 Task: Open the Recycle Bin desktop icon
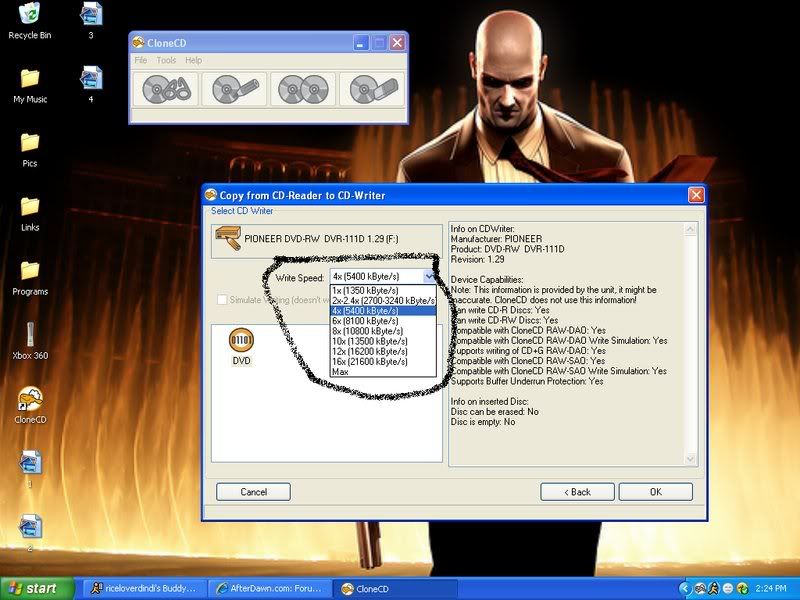[x=30, y=15]
